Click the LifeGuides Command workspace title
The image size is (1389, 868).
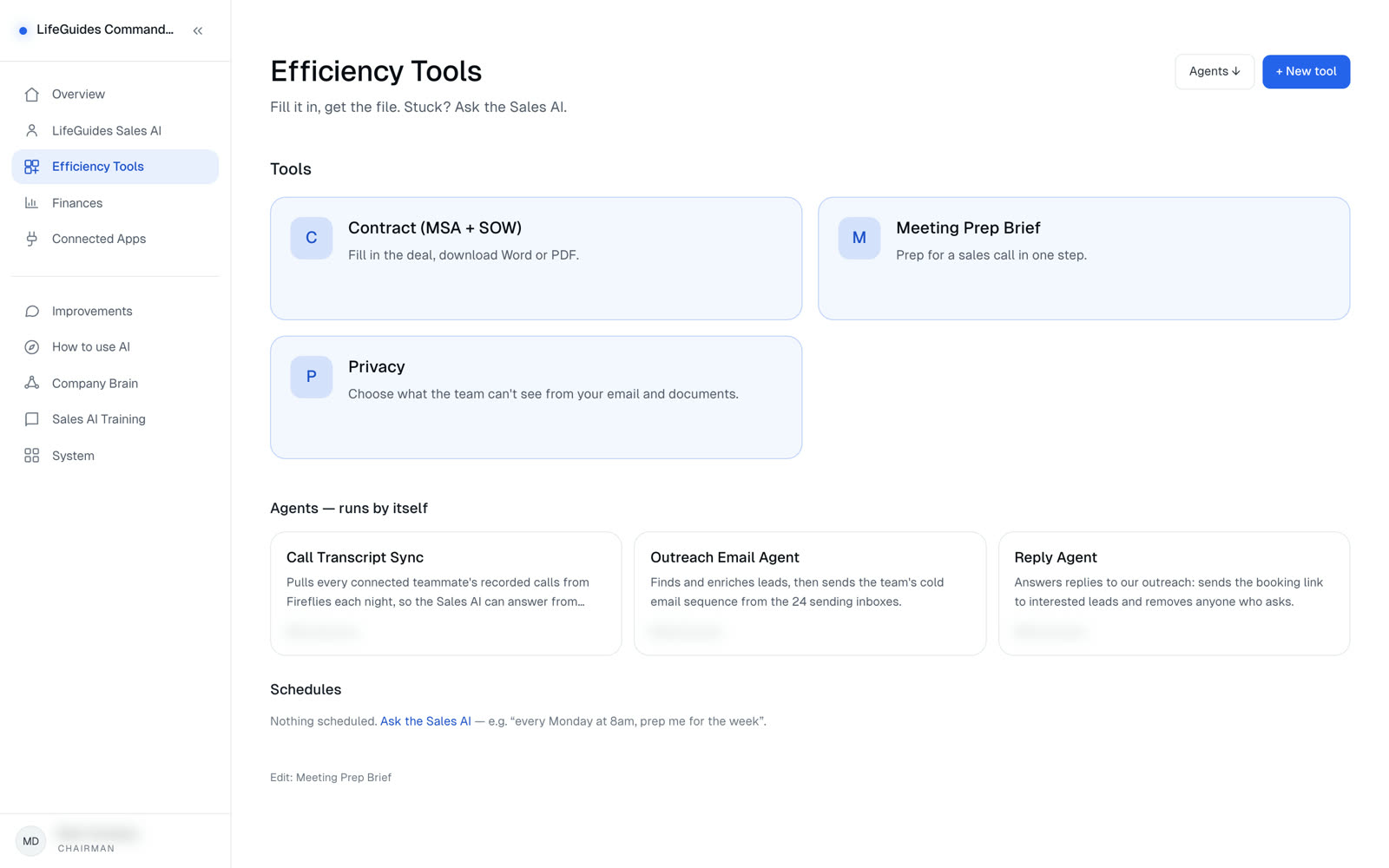(105, 30)
